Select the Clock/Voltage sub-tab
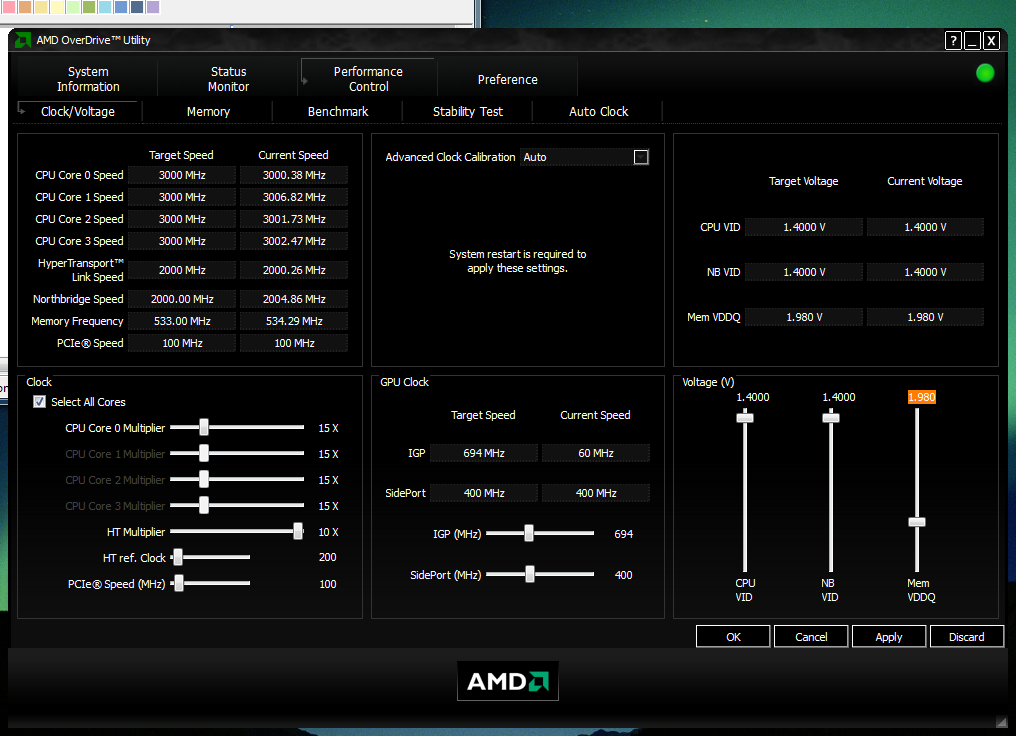Screen dimensions: 1016x736 pos(78,111)
